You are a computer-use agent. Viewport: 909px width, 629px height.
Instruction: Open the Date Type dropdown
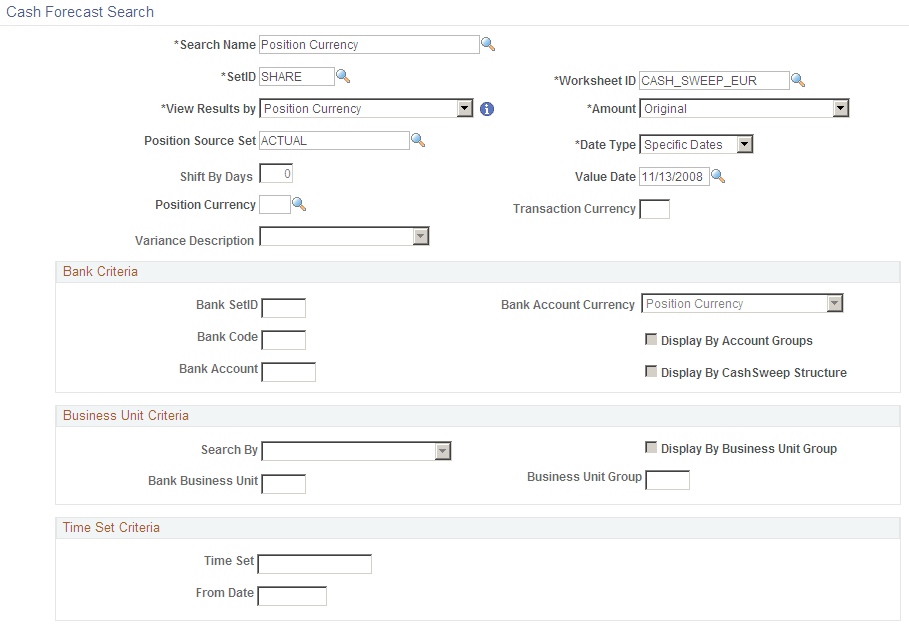743,144
